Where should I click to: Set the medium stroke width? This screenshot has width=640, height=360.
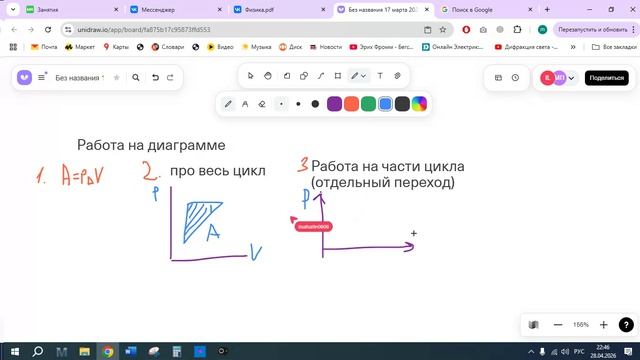coord(298,104)
